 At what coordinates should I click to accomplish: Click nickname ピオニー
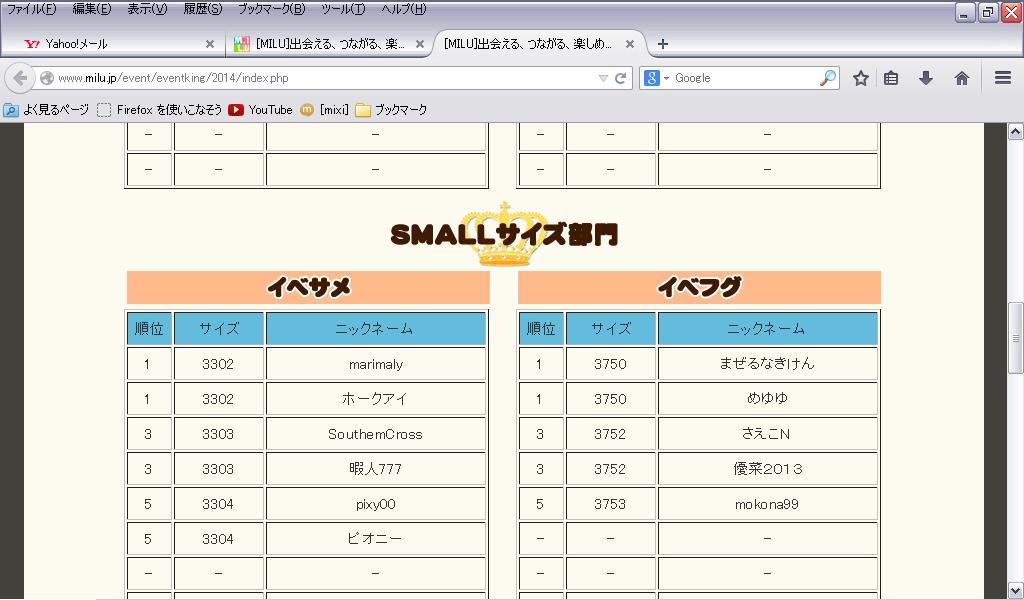tap(375, 539)
